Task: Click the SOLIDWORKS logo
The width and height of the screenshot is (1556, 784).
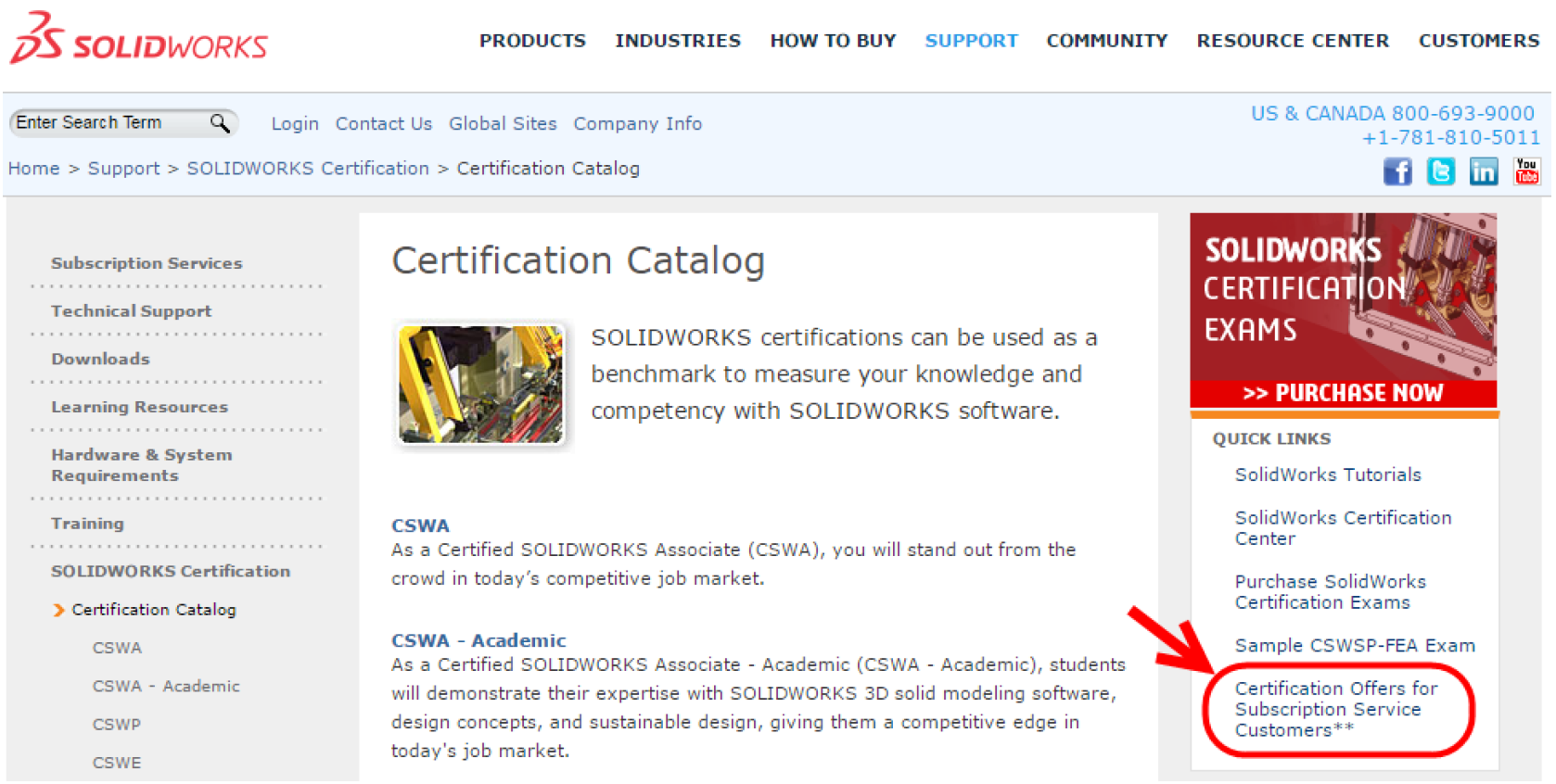Action: (x=139, y=38)
